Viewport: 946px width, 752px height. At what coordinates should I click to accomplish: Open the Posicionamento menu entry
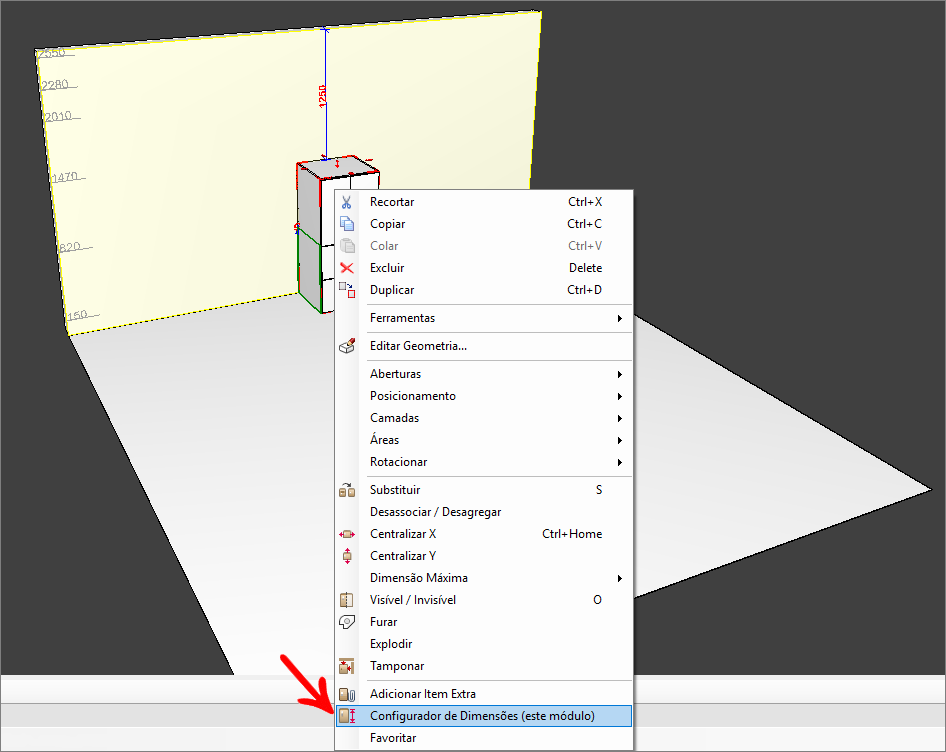click(484, 396)
